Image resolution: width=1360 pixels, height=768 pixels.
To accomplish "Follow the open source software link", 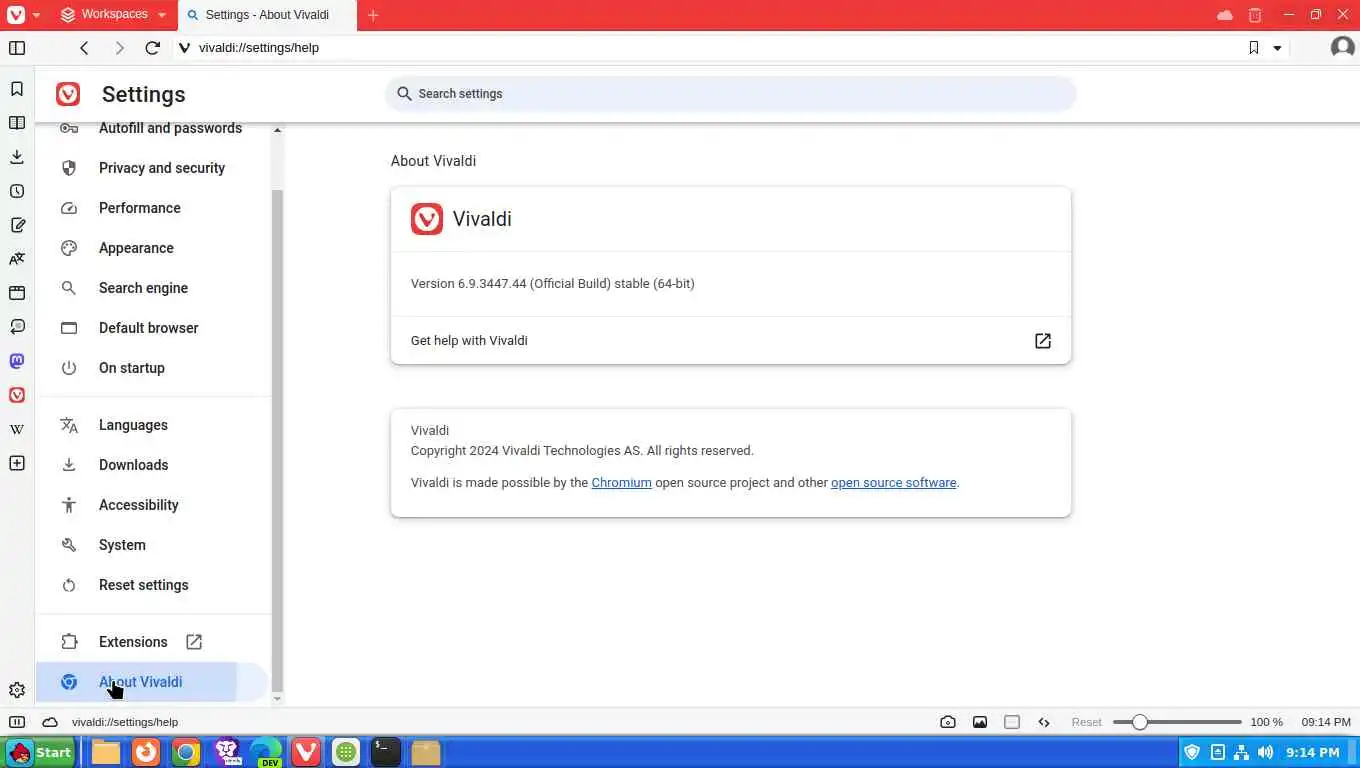I will point(893,483).
